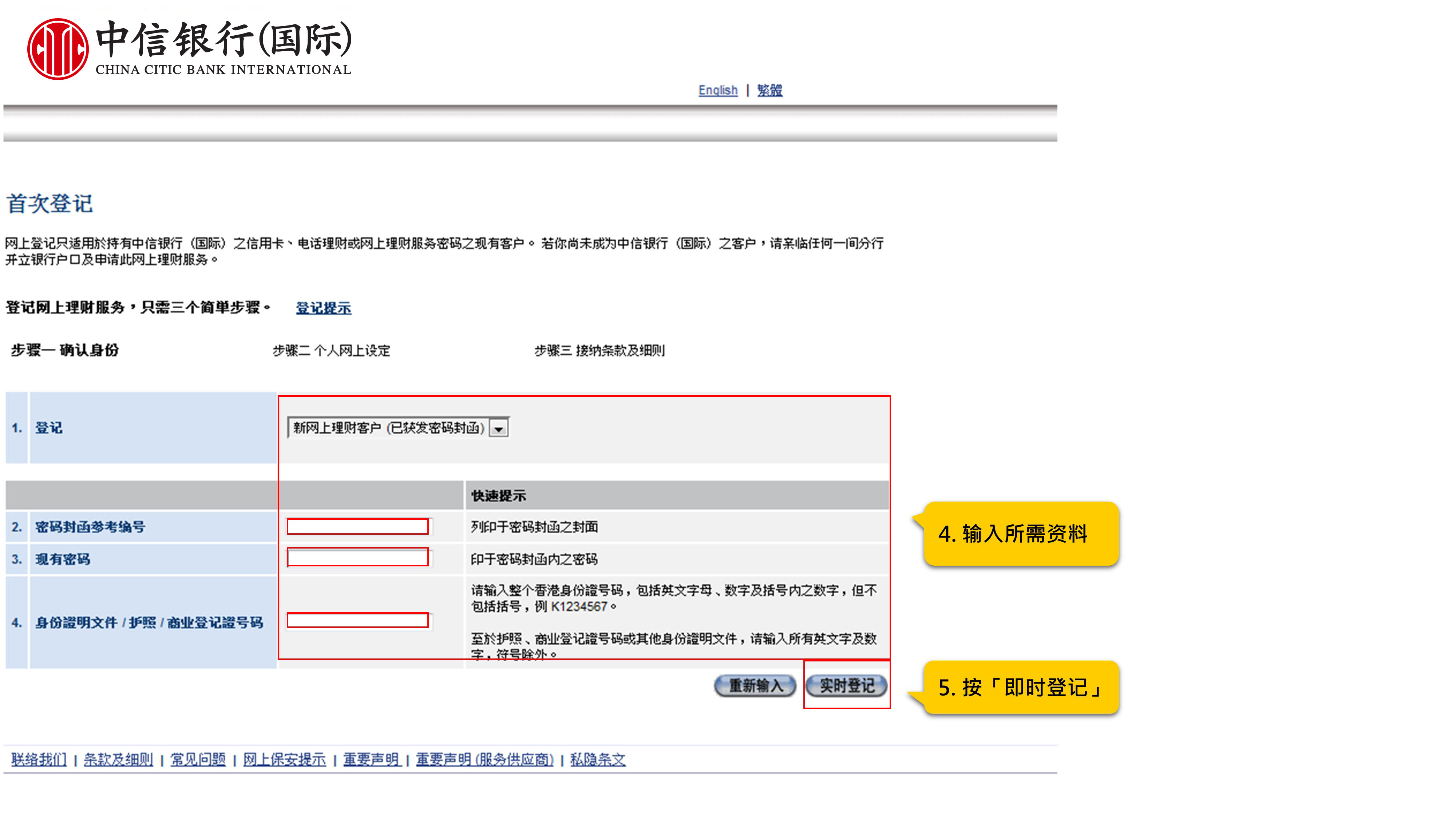This screenshot has width=1456, height=819.
Task: Click the 快速提示 column header
Action: tap(499, 496)
